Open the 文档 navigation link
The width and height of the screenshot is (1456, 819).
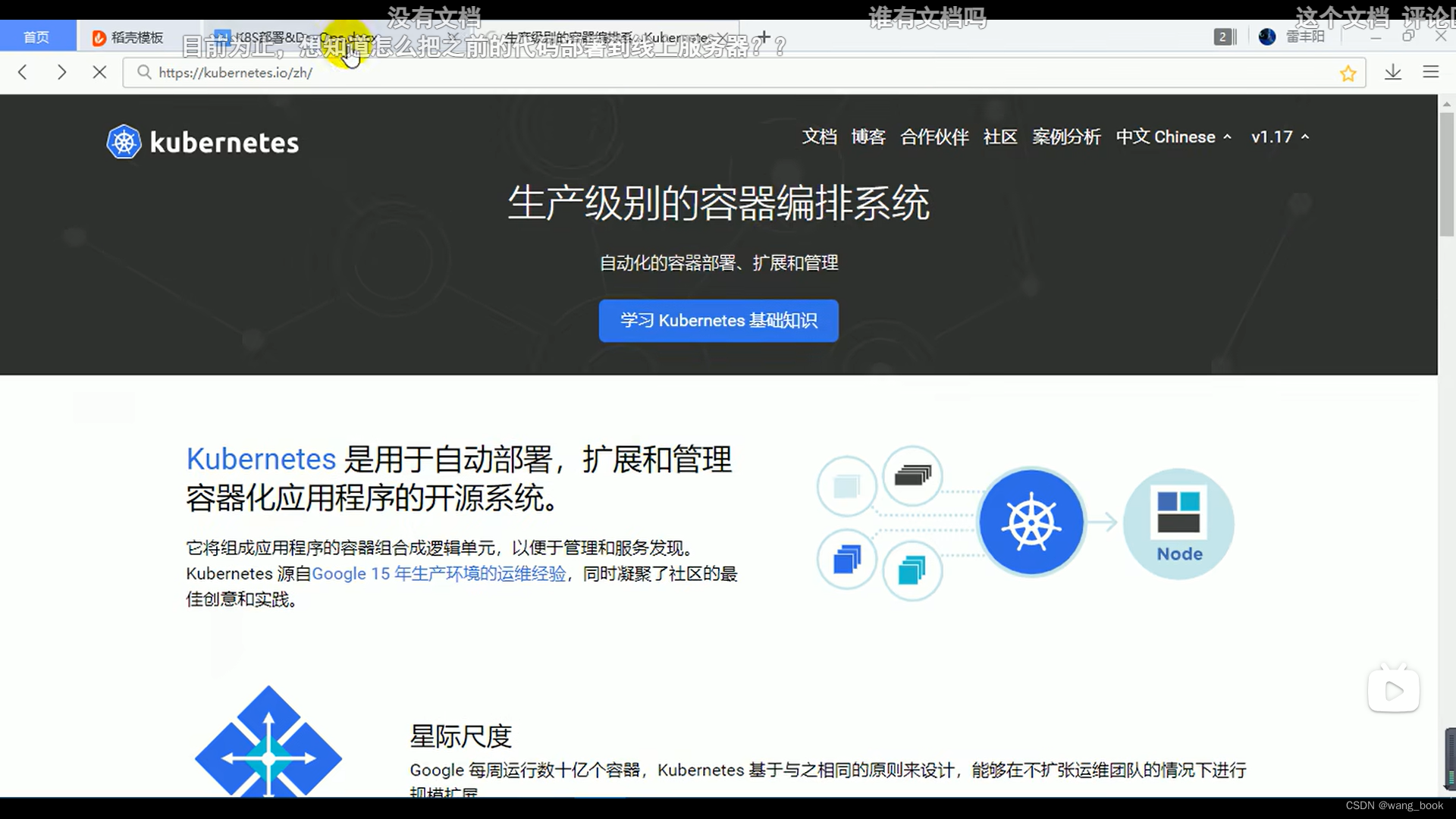pyautogui.click(x=819, y=137)
